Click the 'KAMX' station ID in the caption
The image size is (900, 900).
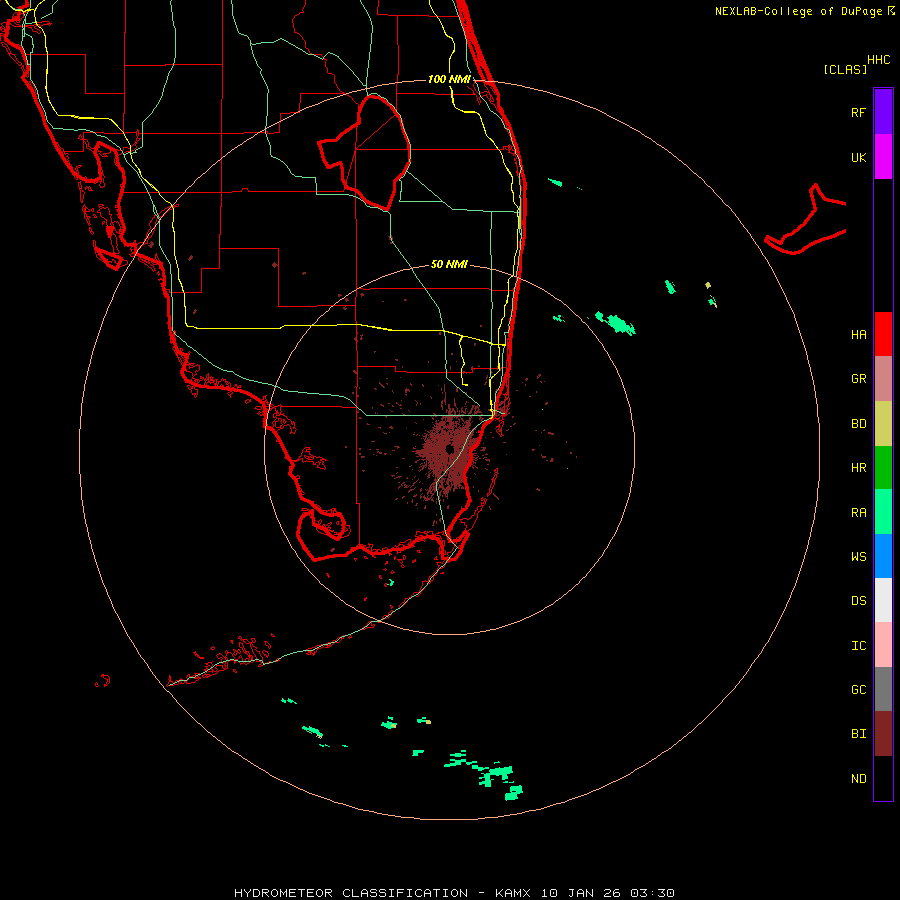[513, 893]
